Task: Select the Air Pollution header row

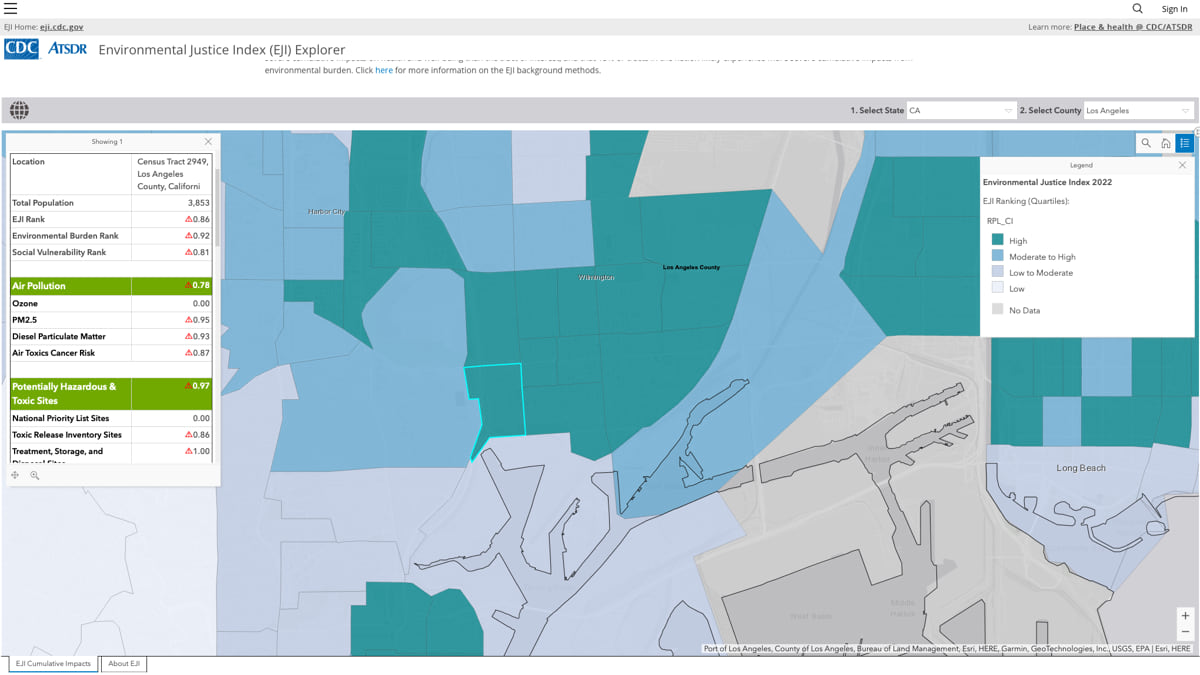Action: 111,286
